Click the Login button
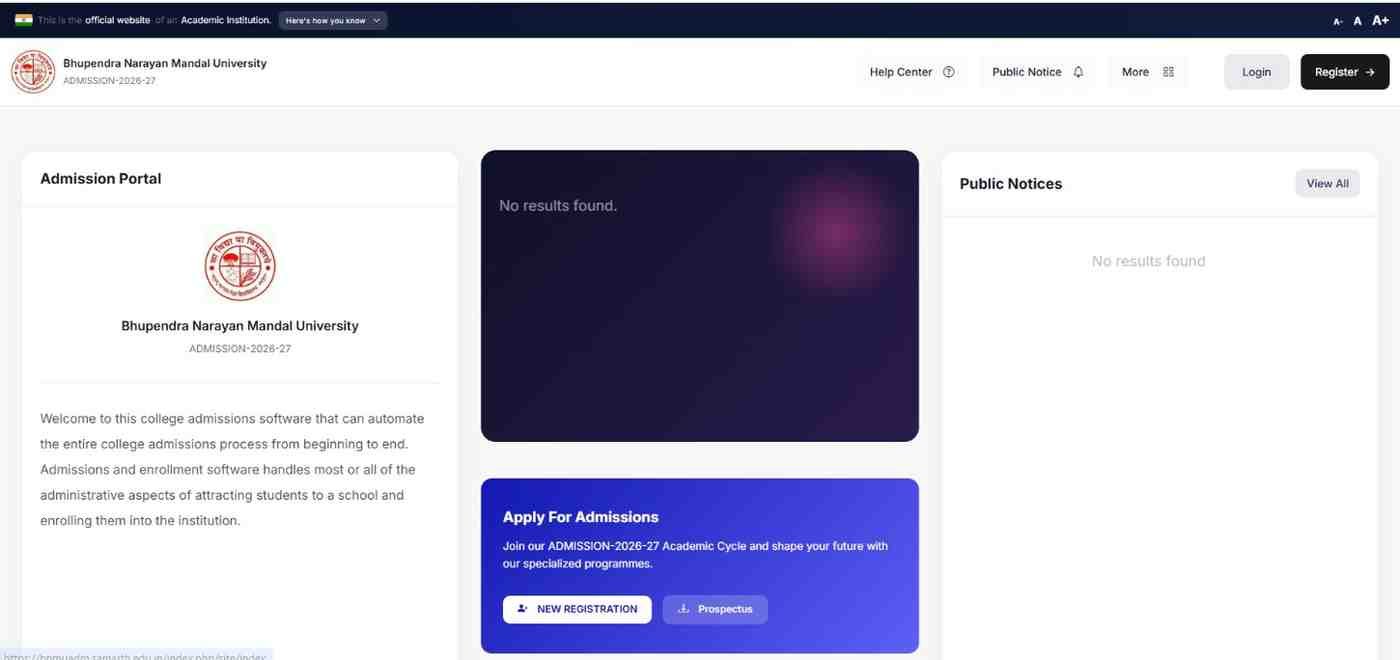The image size is (1400, 660). point(1257,72)
